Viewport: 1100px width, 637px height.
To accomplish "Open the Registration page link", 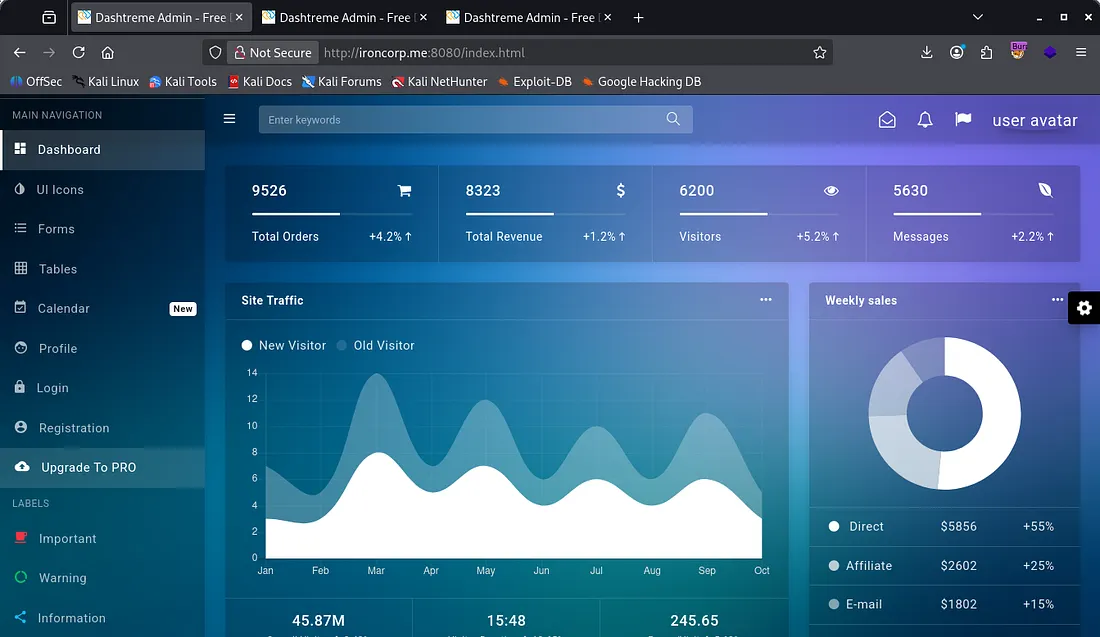I will click(74, 428).
